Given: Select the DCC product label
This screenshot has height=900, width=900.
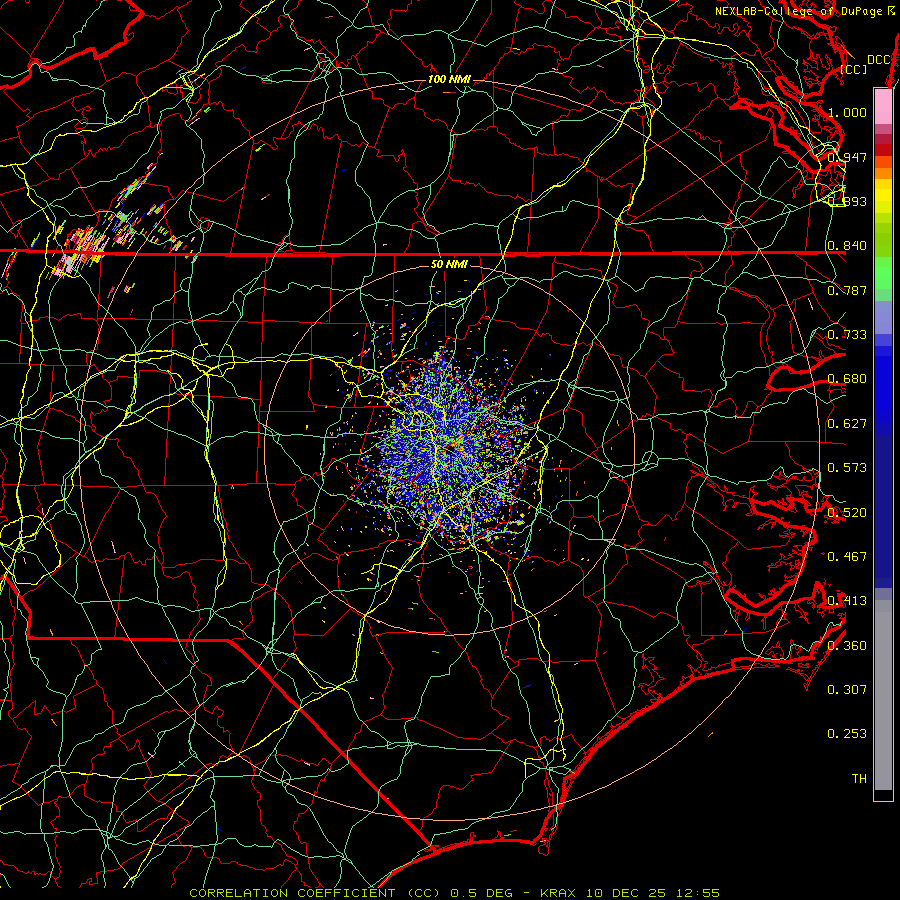Looking at the screenshot, I should click(x=878, y=60).
